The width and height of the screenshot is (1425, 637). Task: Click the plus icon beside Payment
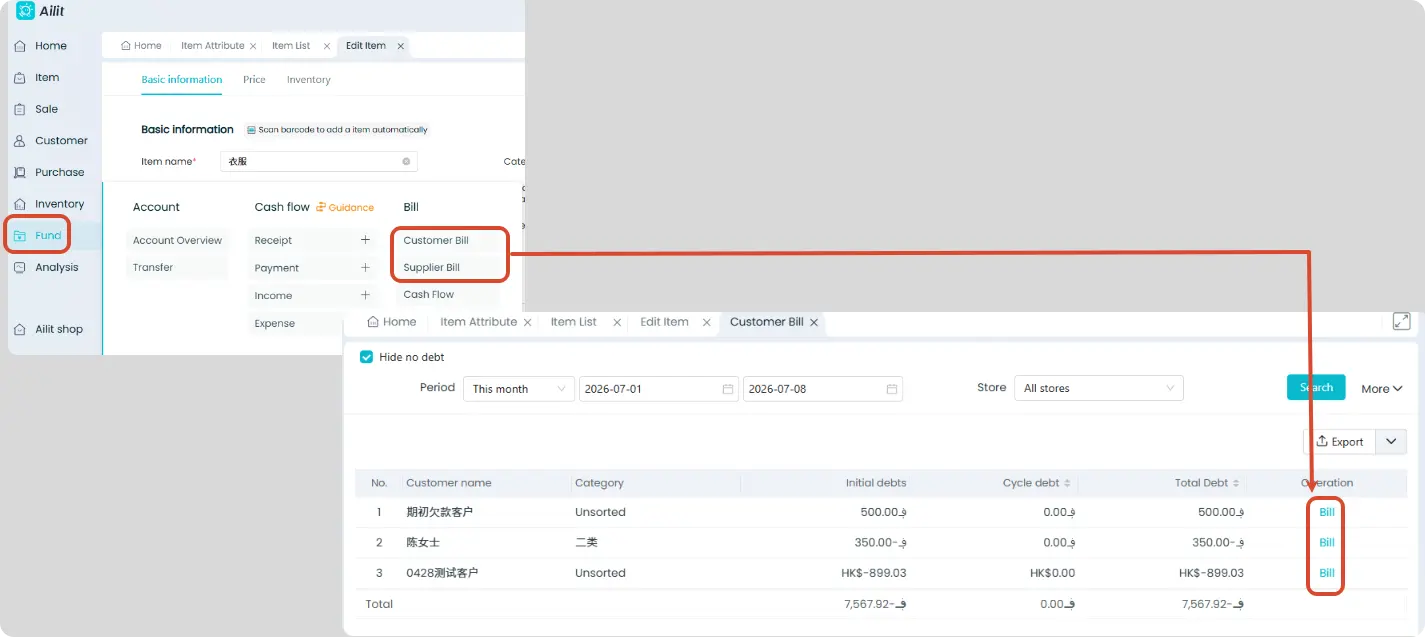365,268
